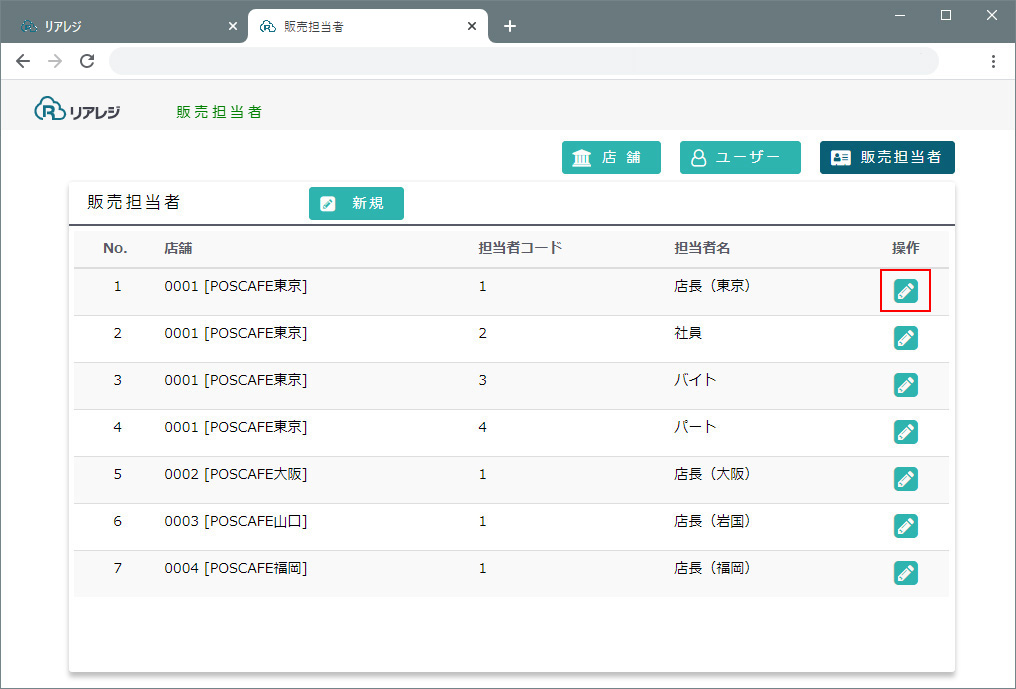Viewport: 1016px width, 689px height.
Task: Edit the パート staff entry
Action: [x=905, y=432]
